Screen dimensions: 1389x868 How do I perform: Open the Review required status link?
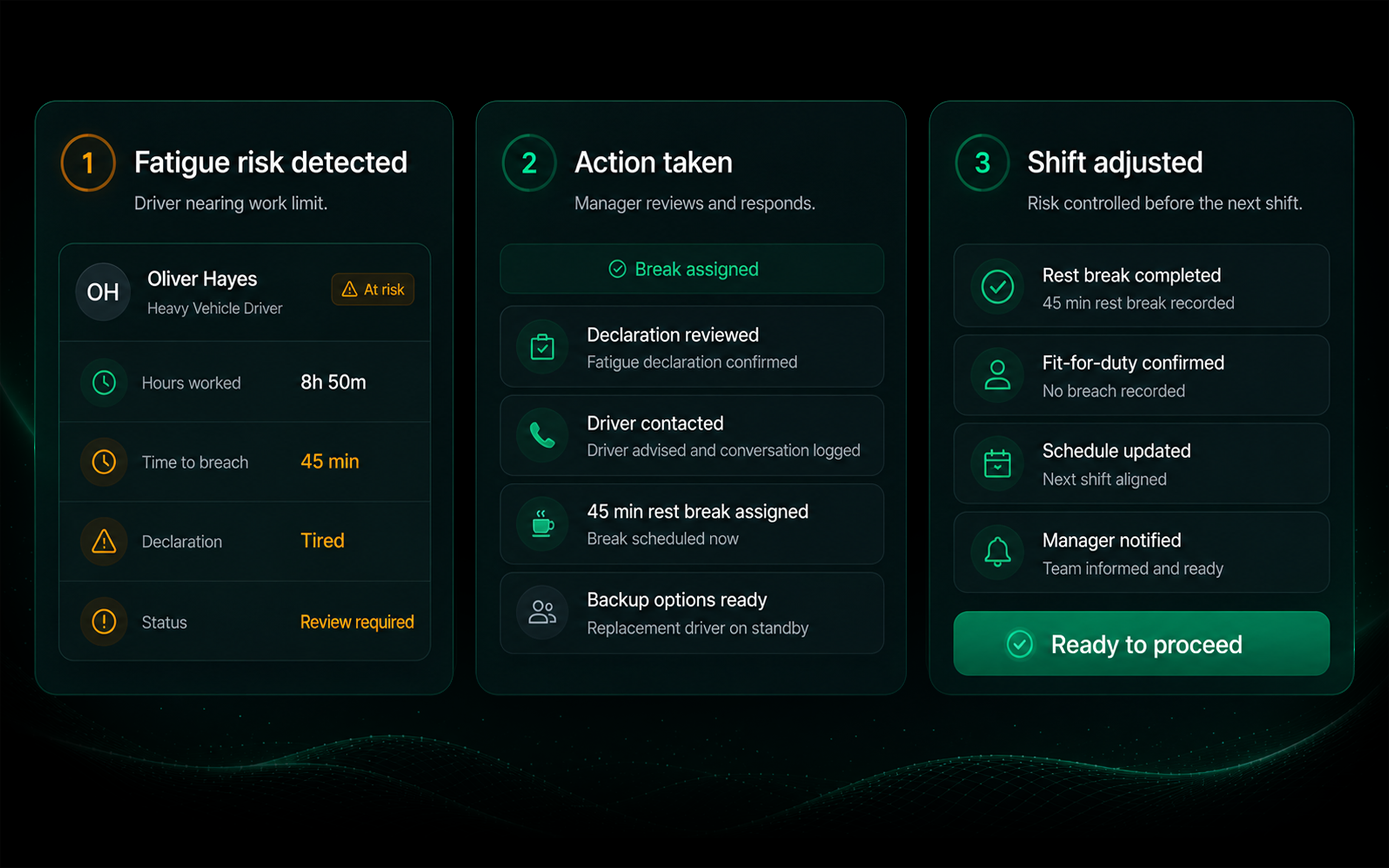tap(357, 622)
